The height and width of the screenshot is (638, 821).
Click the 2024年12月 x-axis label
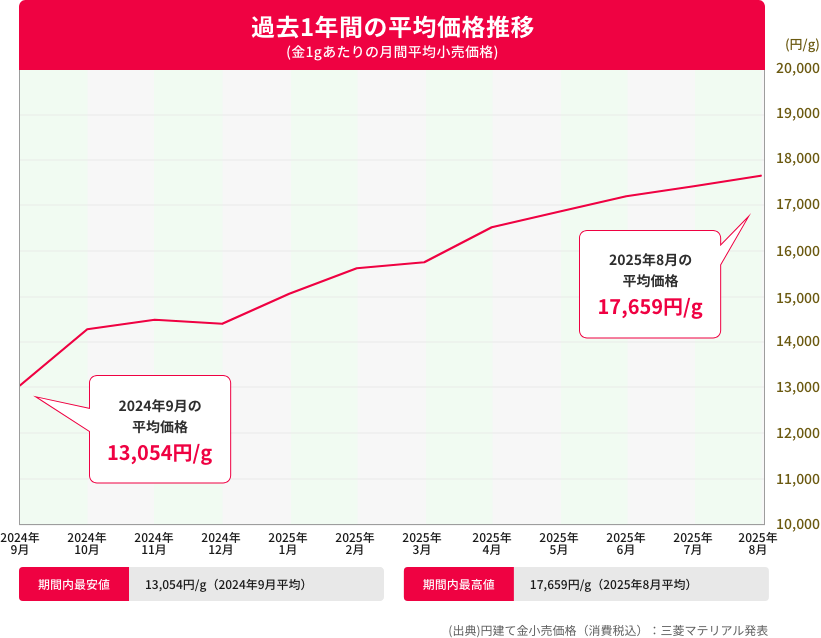(221, 543)
